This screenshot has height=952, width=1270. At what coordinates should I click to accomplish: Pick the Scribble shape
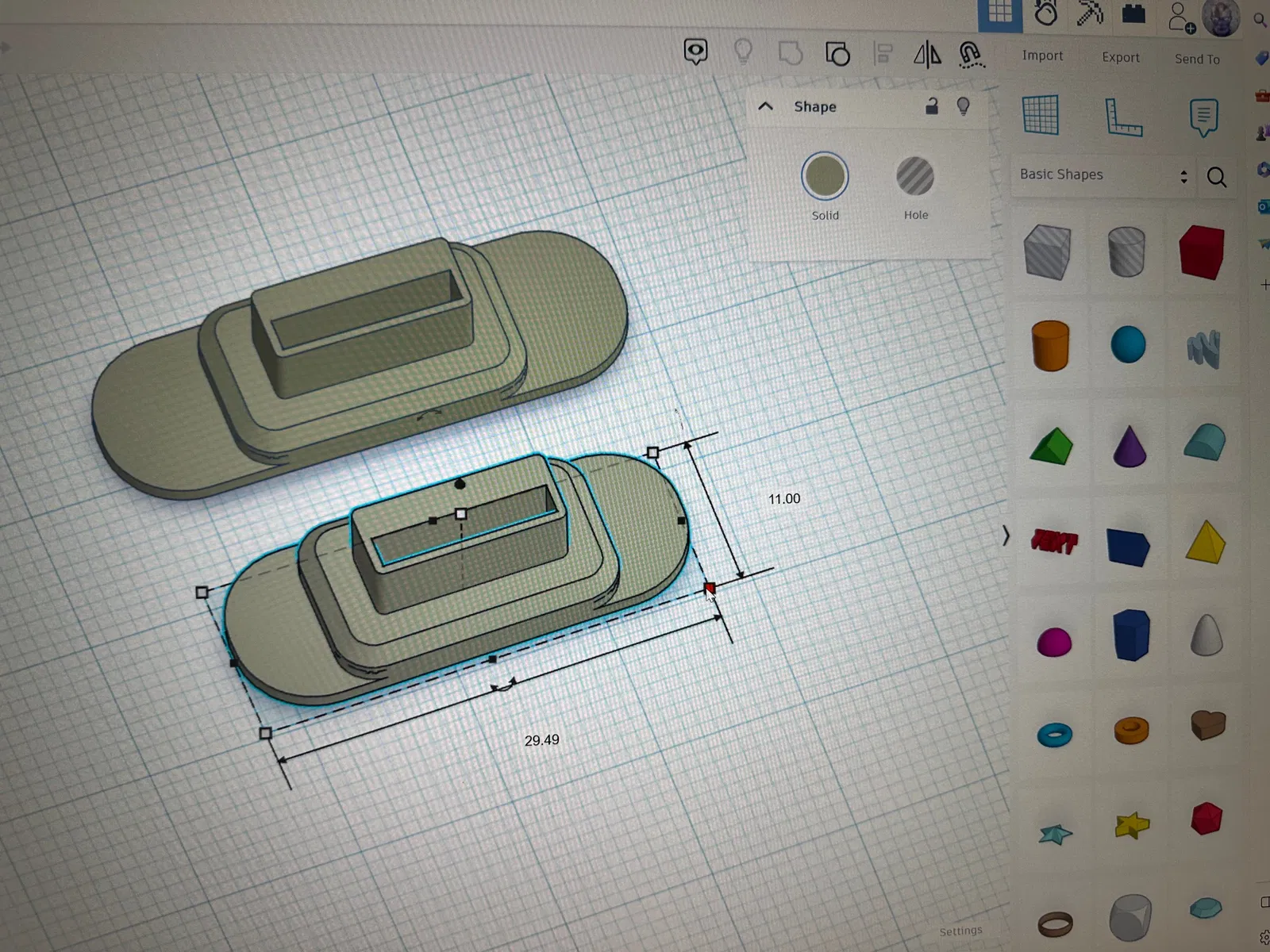click(x=1203, y=349)
